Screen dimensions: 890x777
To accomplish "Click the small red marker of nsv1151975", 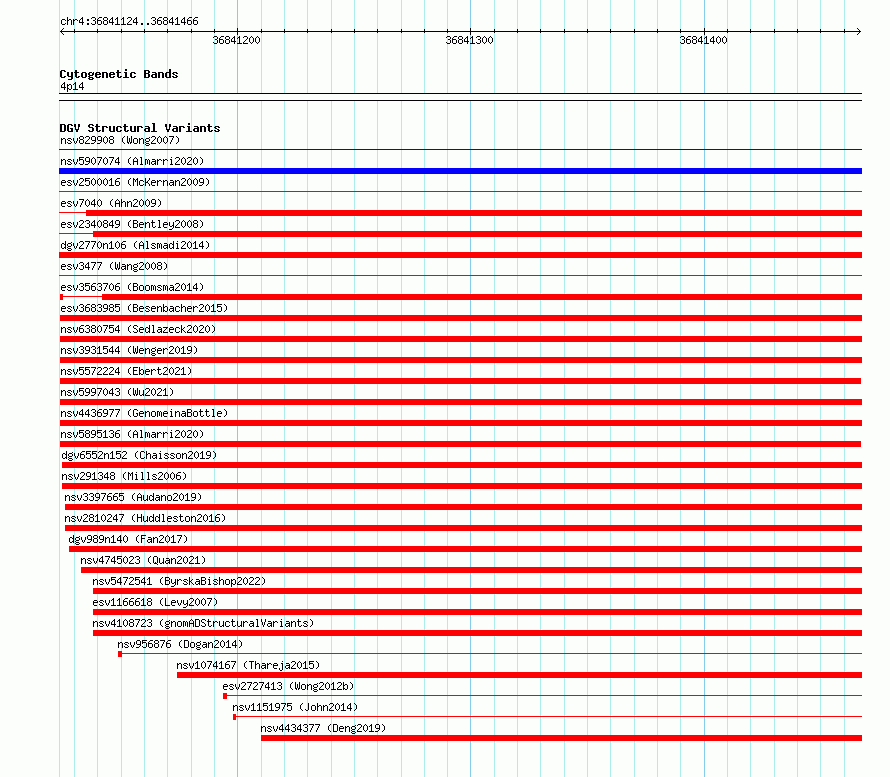I will (234, 717).
